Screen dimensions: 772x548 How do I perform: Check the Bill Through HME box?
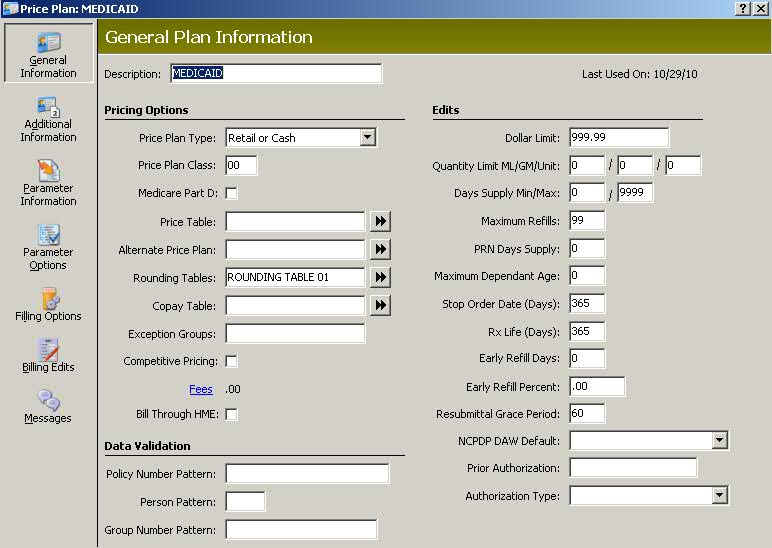[231, 415]
